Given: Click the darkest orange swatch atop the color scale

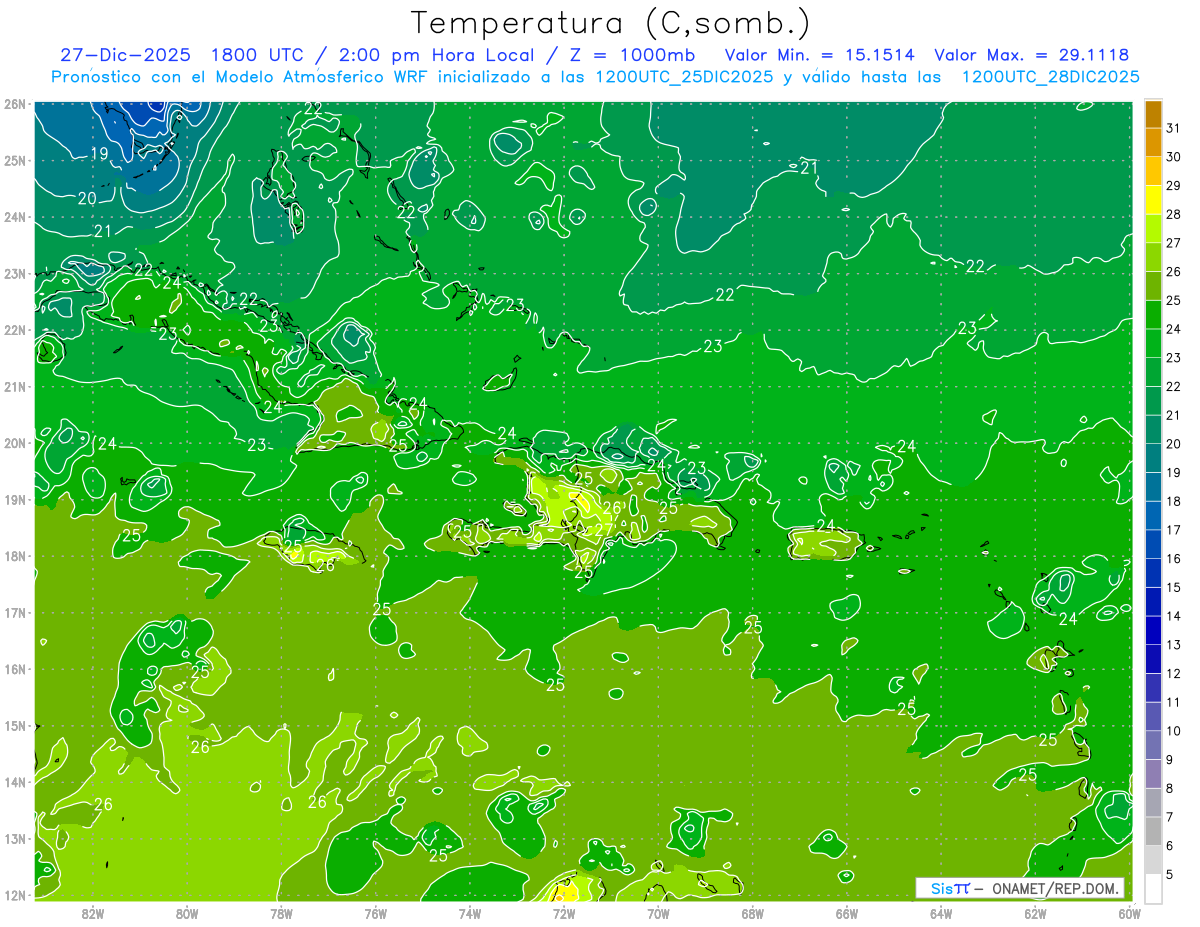Looking at the screenshot, I should pos(1153,115).
